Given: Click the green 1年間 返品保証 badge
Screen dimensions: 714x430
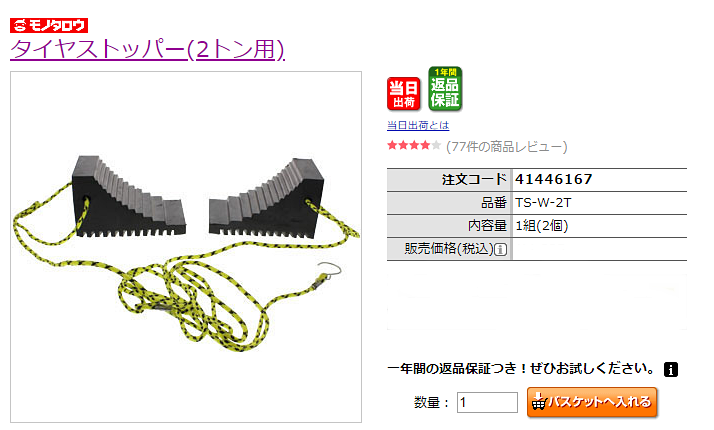Looking at the screenshot, I should (445, 88).
